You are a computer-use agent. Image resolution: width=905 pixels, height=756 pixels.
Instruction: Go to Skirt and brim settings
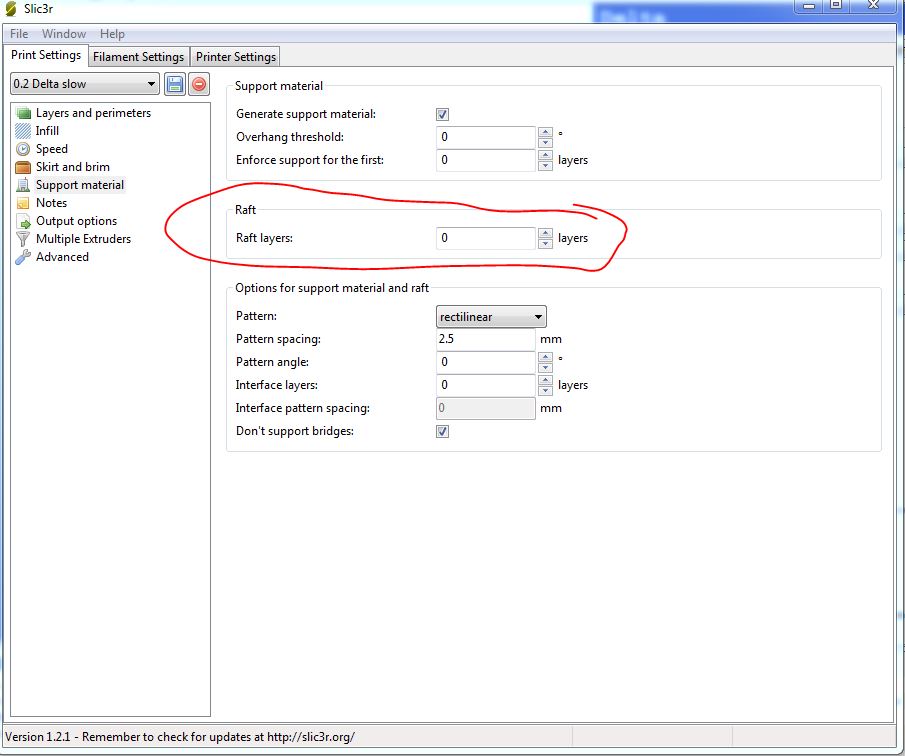pos(72,167)
